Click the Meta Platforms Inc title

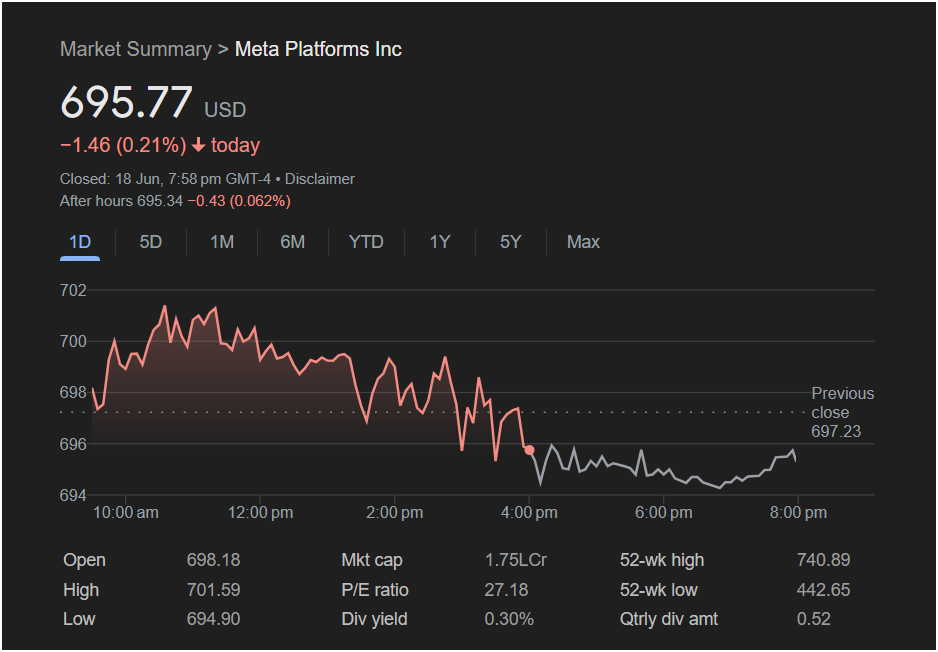318,49
